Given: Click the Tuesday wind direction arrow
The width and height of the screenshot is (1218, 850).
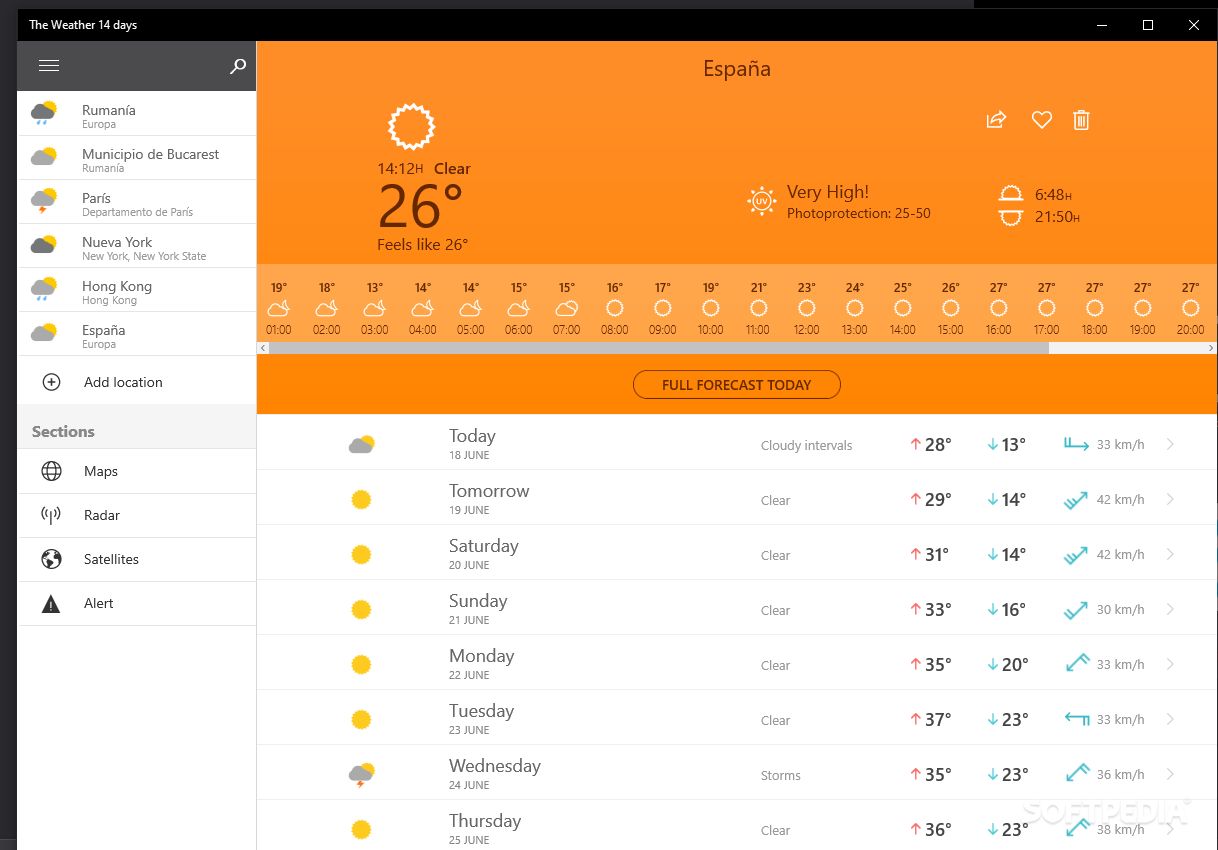Looking at the screenshot, I should click(1076, 719).
